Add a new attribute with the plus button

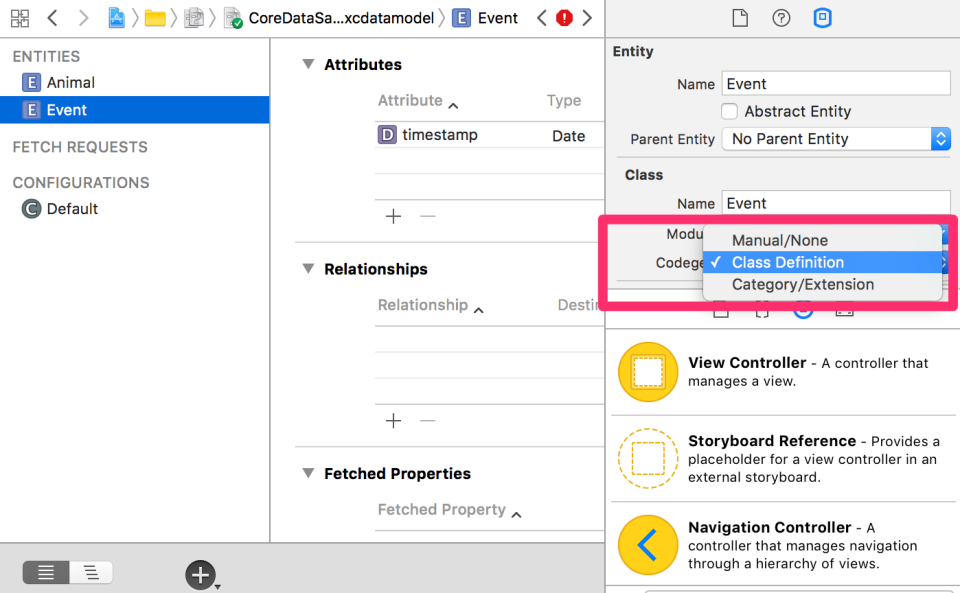coord(393,216)
